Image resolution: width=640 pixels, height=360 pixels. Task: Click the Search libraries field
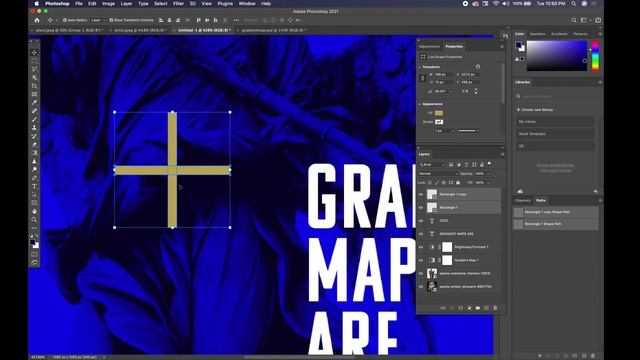tap(555, 96)
